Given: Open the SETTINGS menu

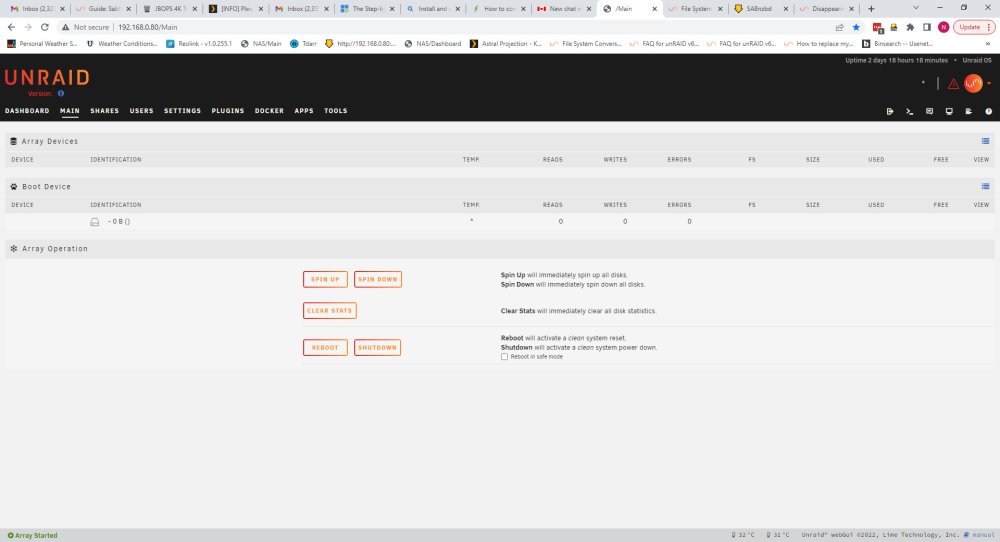Looking at the screenshot, I should (182, 110).
